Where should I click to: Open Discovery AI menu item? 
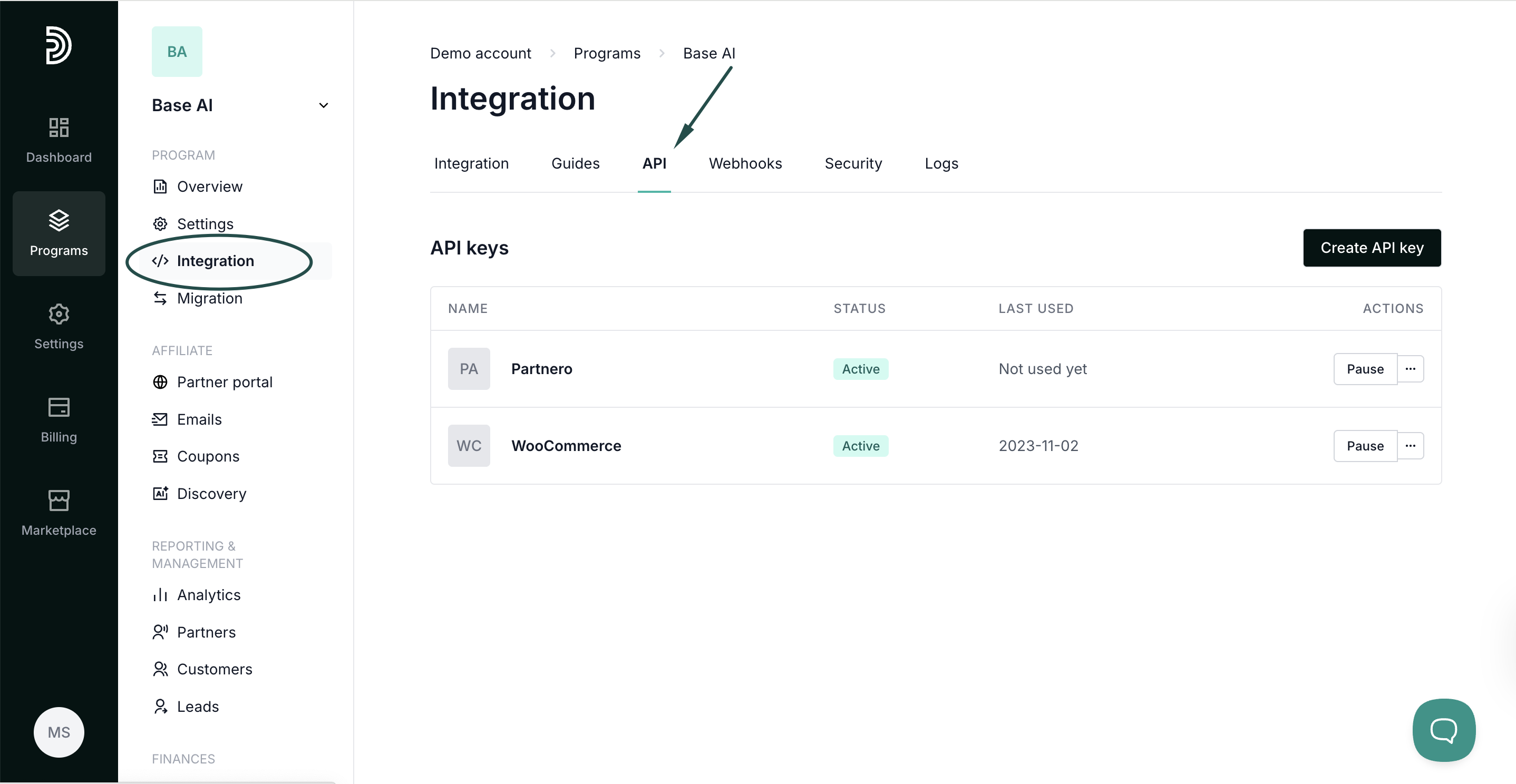[x=211, y=494]
